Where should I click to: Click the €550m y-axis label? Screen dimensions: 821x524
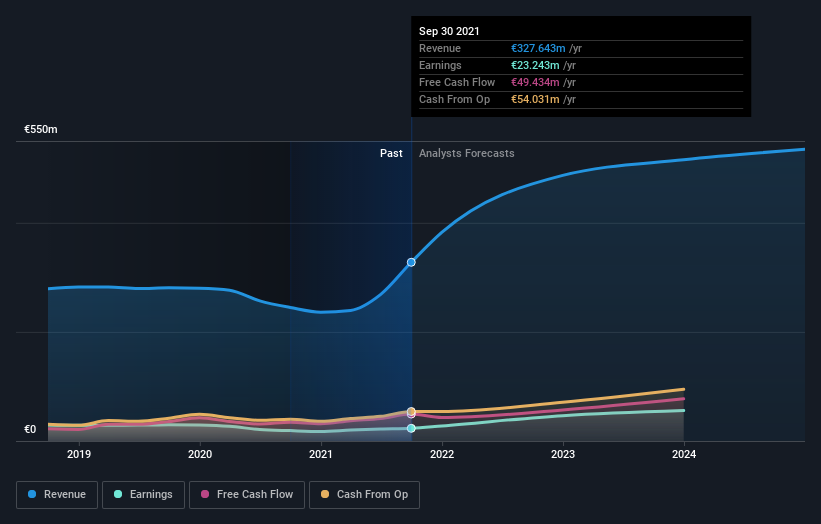point(41,129)
